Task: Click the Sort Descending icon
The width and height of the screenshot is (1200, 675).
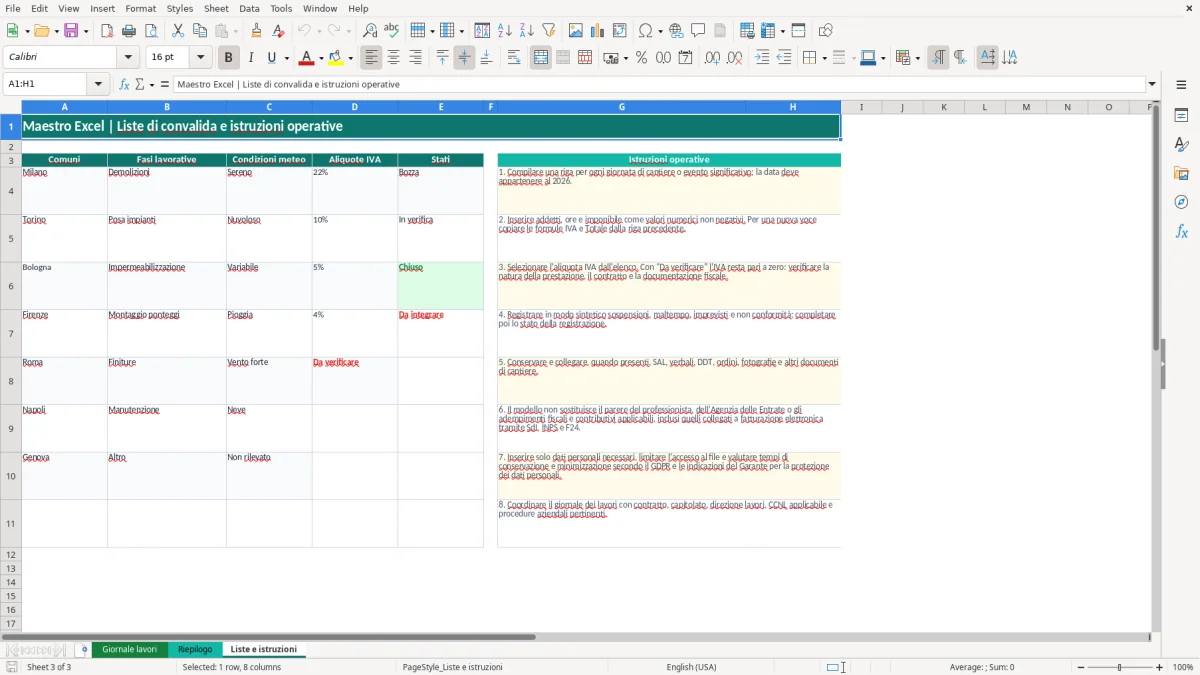Action: tap(526, 31)
